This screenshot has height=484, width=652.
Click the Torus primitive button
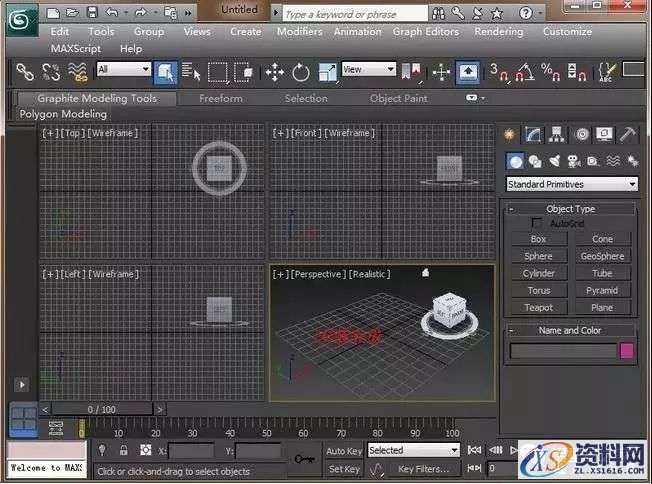coord(539,290)
